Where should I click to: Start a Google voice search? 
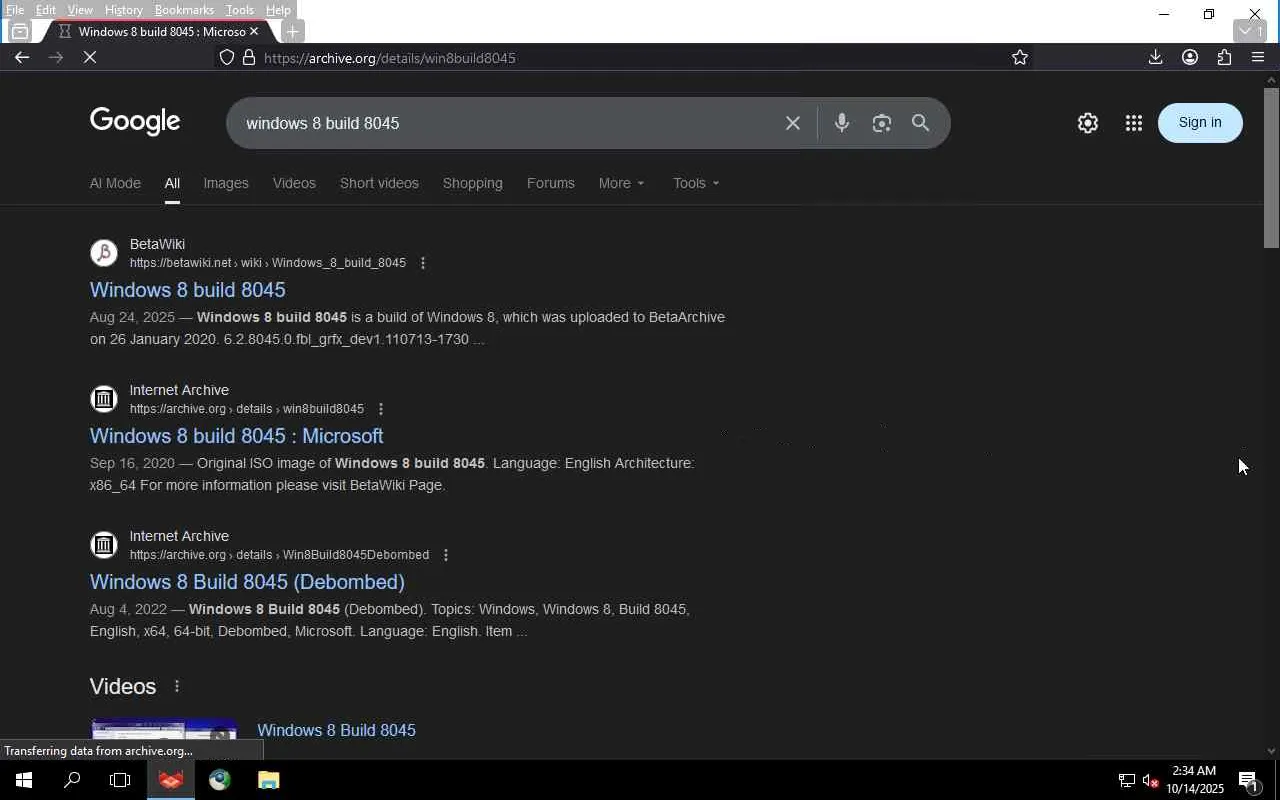(841, 123)
